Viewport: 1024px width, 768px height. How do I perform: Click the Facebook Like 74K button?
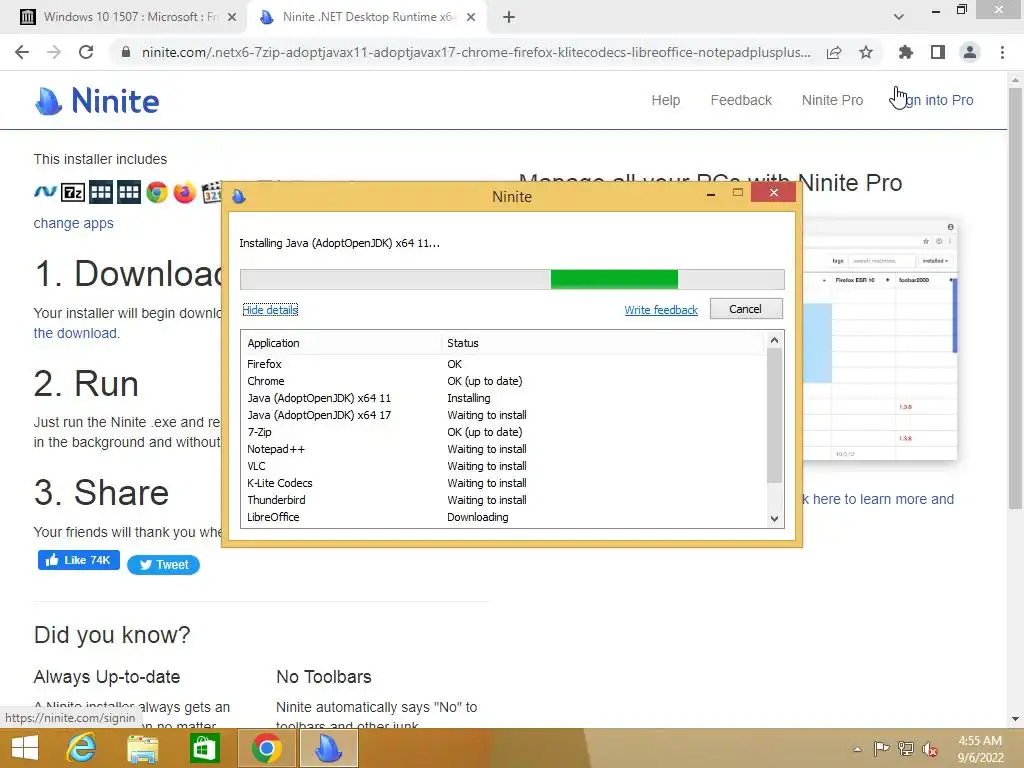click(x=78, y=560)
